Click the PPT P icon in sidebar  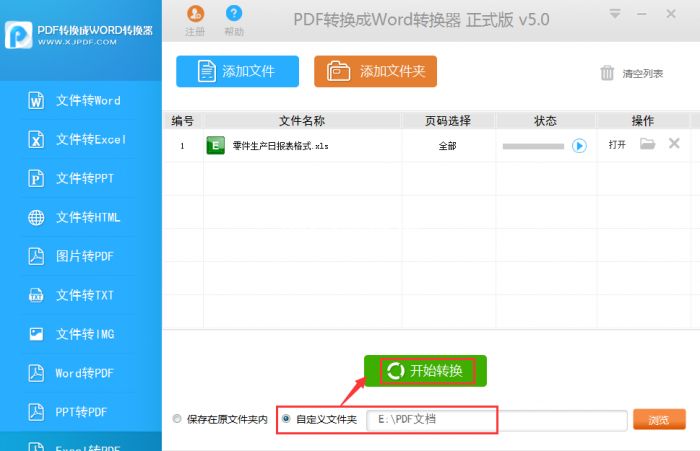[36, 178]
